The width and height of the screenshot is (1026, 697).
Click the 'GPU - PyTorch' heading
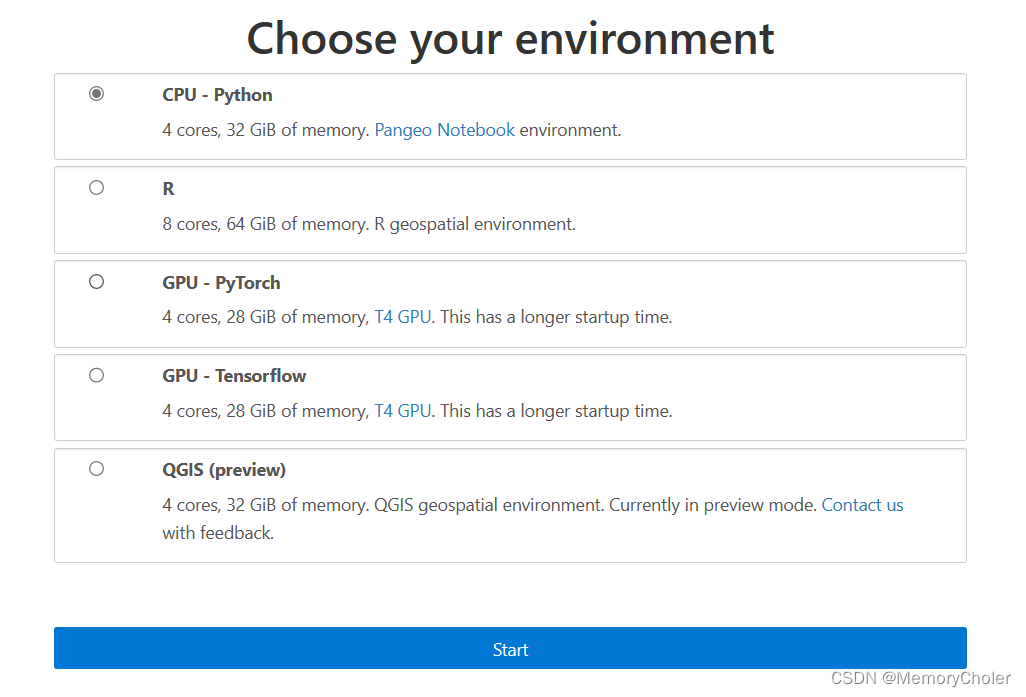(221, 283)
